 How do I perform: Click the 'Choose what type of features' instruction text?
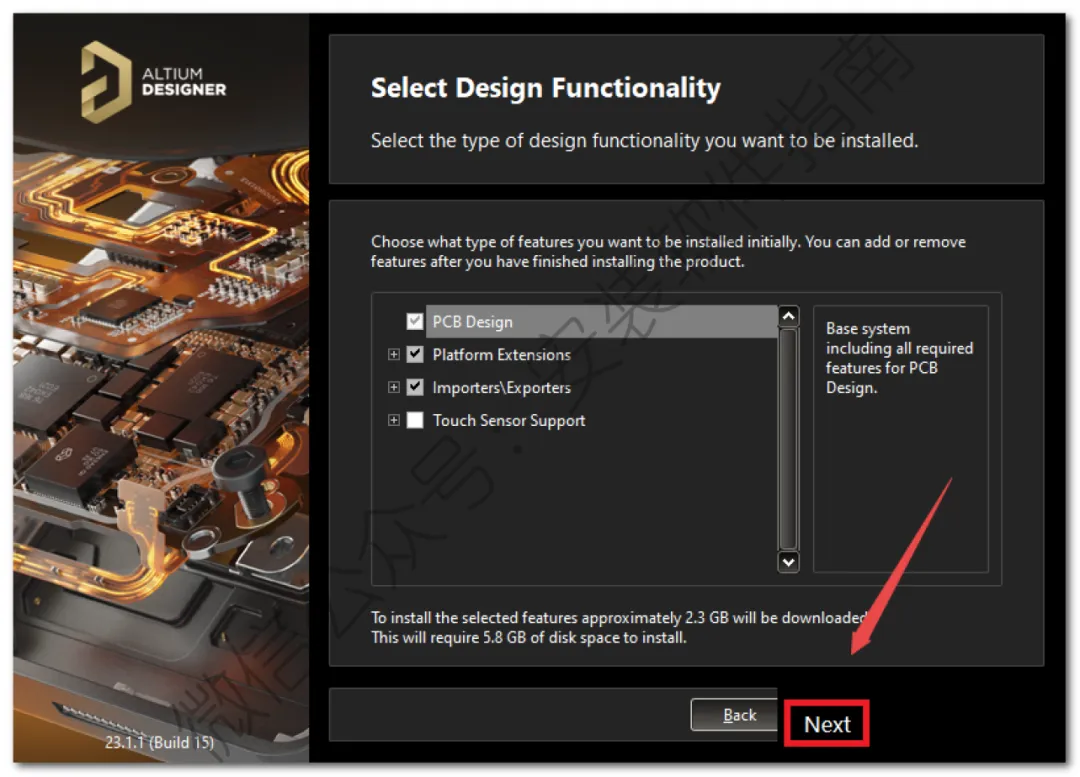pyautogui.click(x=668, y=251)
